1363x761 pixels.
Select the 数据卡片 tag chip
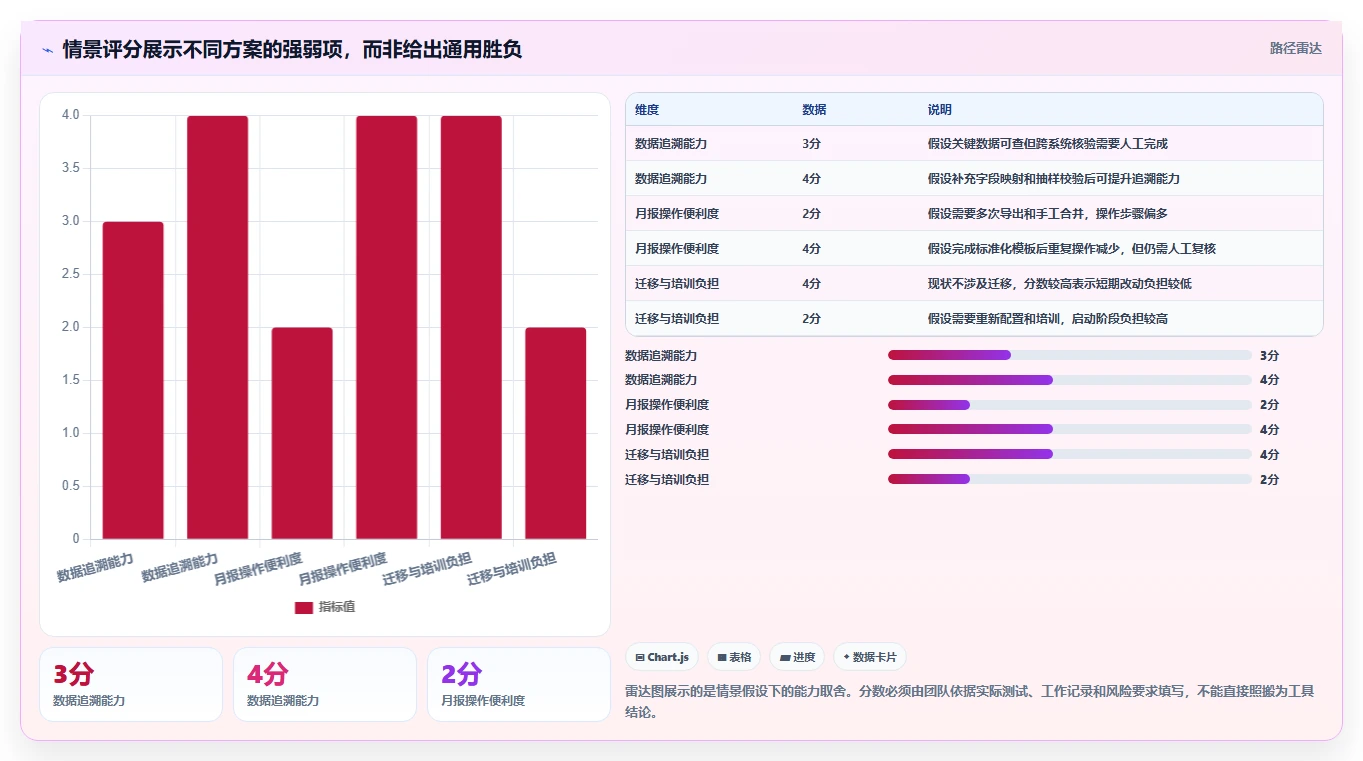(870, 657)
